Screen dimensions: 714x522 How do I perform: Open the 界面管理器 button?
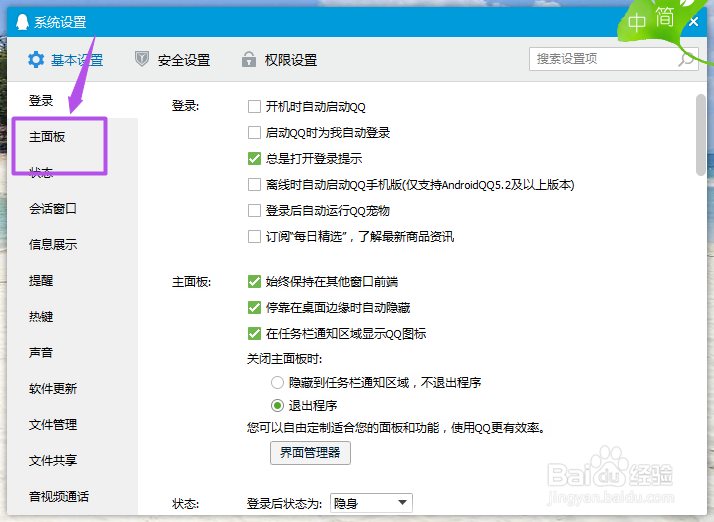click(310, 453)
